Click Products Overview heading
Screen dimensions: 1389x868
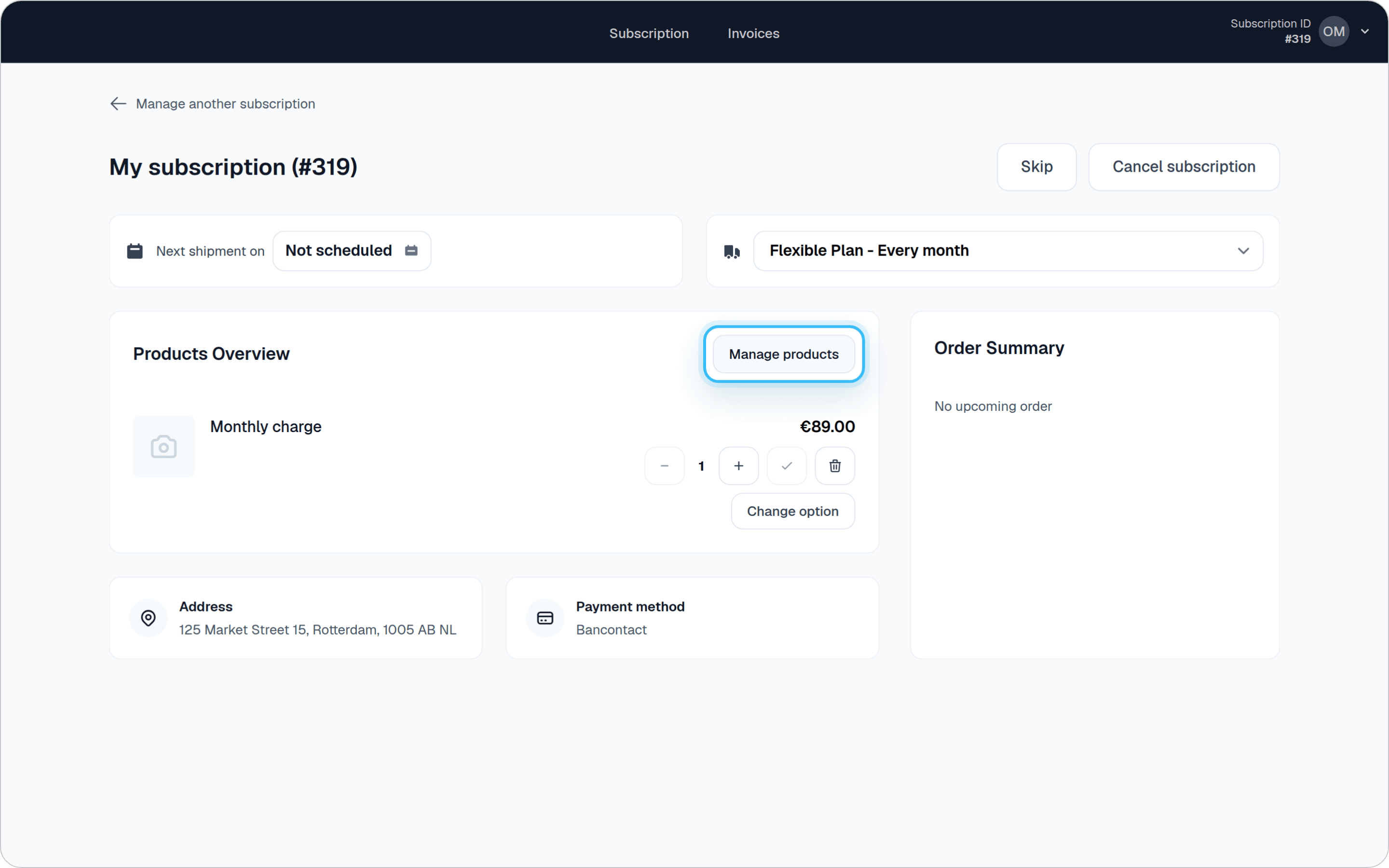pos(211,353)
